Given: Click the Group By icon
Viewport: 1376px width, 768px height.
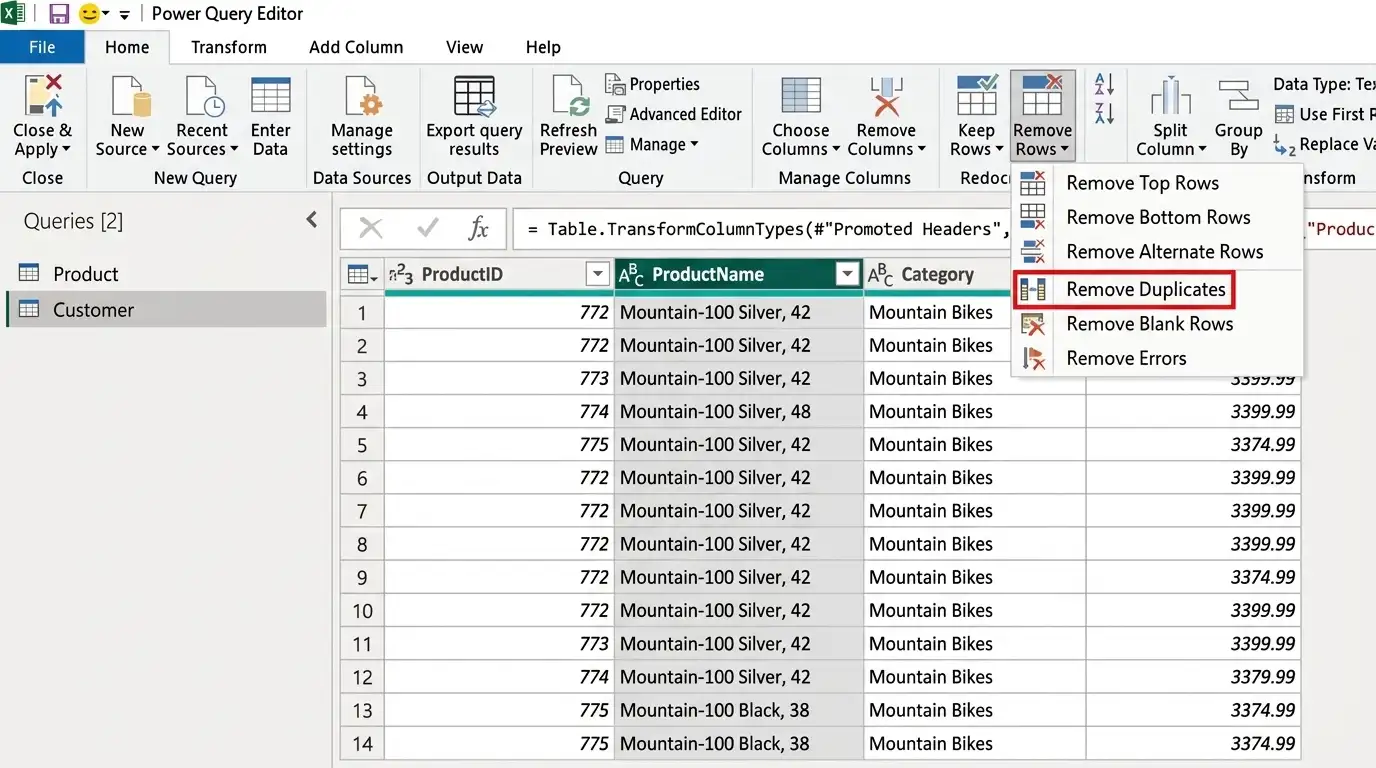Looking at the screenshot, I should (1238, 97).
